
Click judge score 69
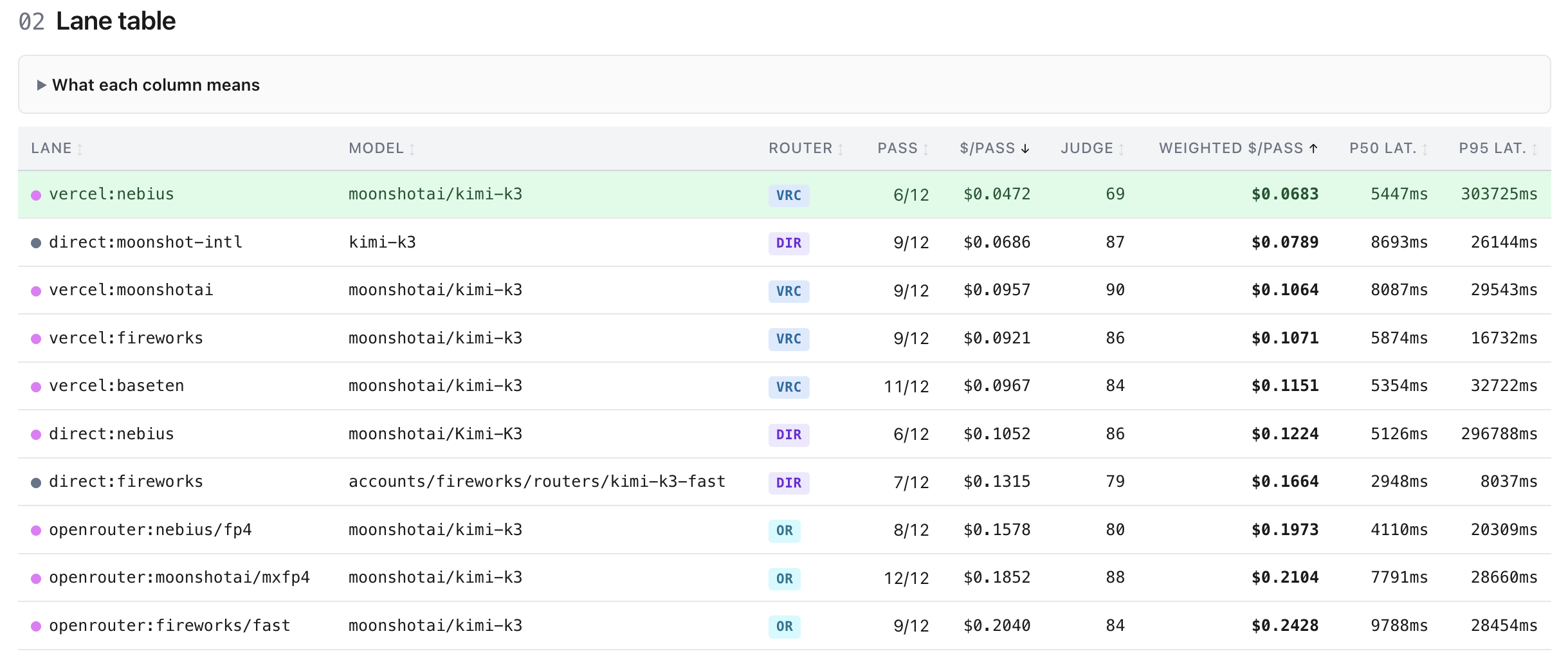(1115, 194)
